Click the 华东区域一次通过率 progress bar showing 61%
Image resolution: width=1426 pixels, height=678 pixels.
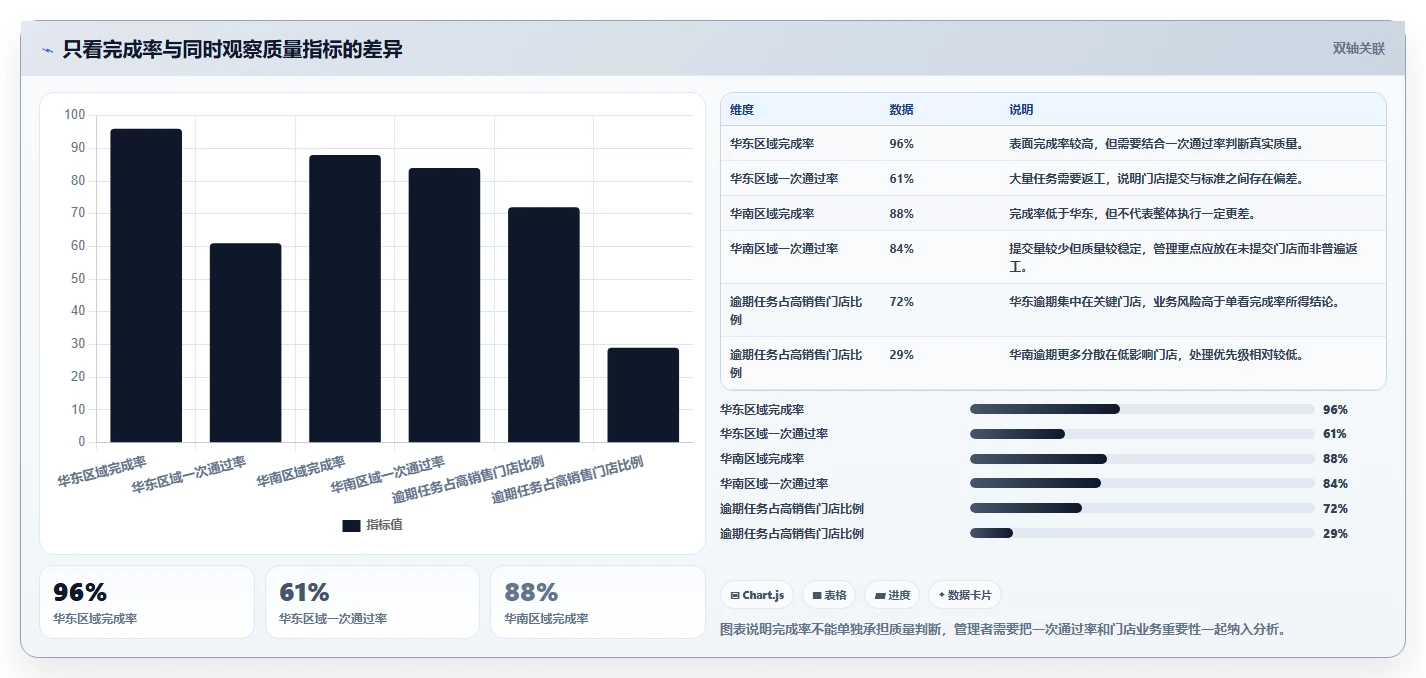pos(1142,434)
